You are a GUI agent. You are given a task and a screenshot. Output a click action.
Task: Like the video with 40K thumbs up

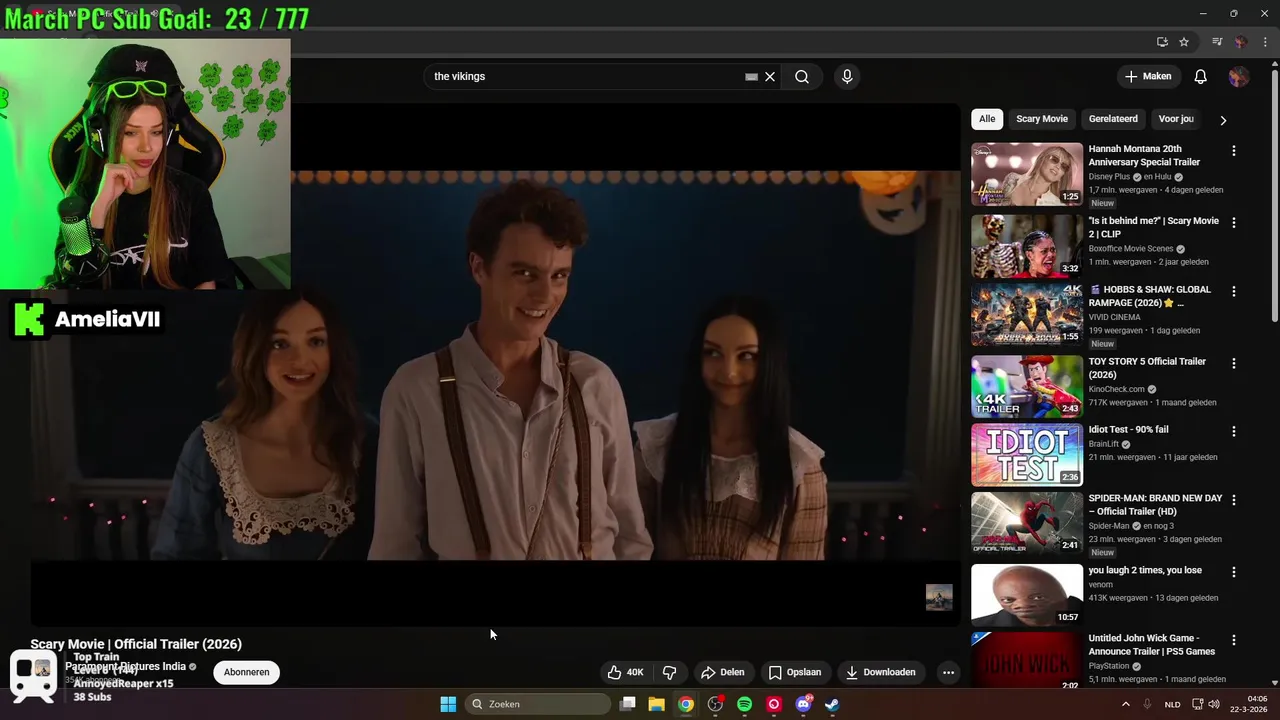[x=626, y=672]
